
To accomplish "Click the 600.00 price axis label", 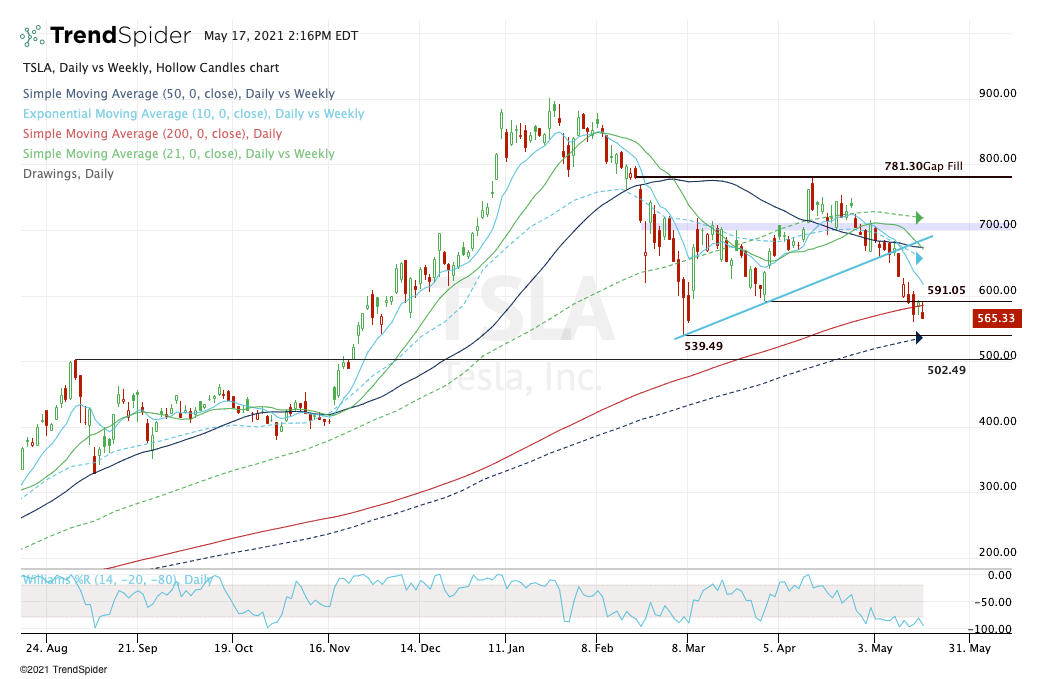I will [x=997, y=290].
